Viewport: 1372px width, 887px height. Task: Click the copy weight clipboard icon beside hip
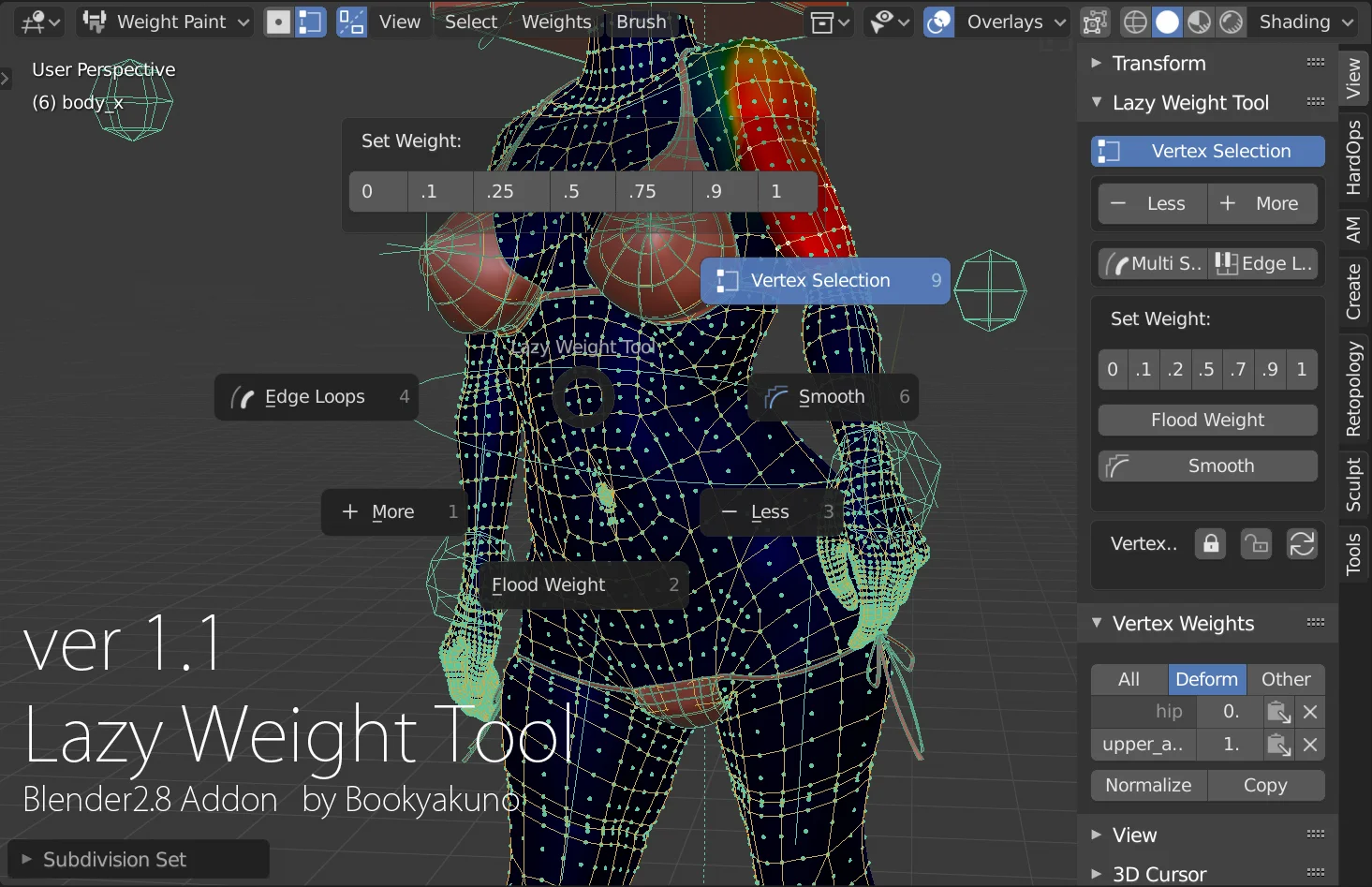pyautogui.click(x=1277, y=712)
